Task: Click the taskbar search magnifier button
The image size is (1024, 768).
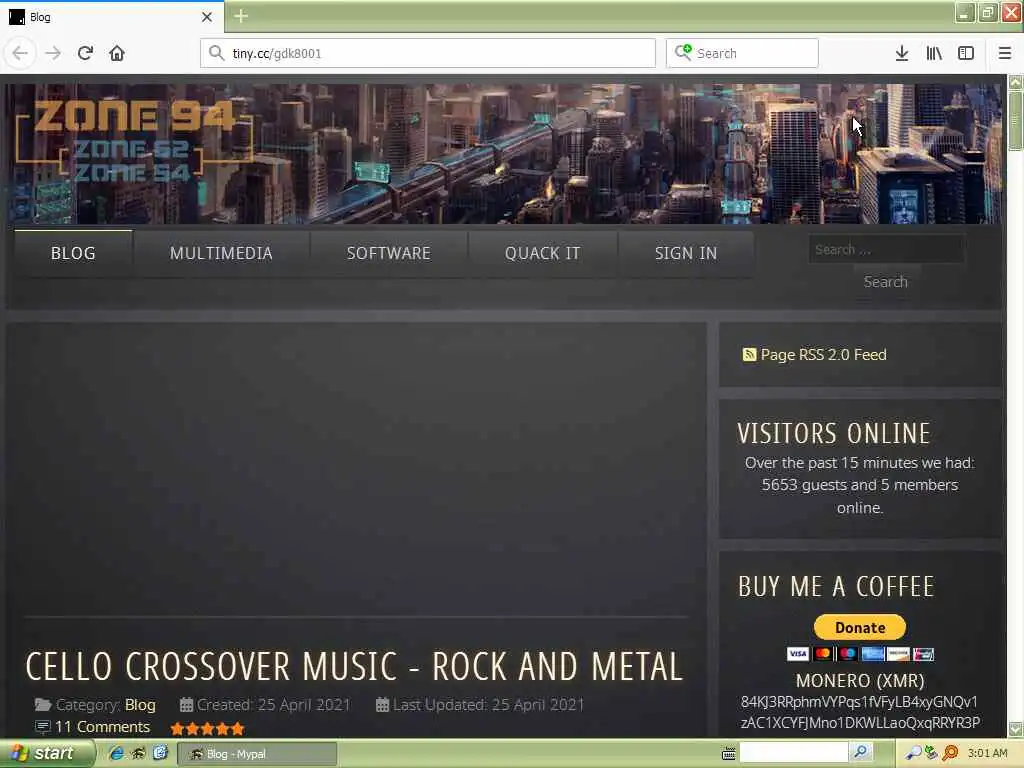Action: [x=861, y=752]
